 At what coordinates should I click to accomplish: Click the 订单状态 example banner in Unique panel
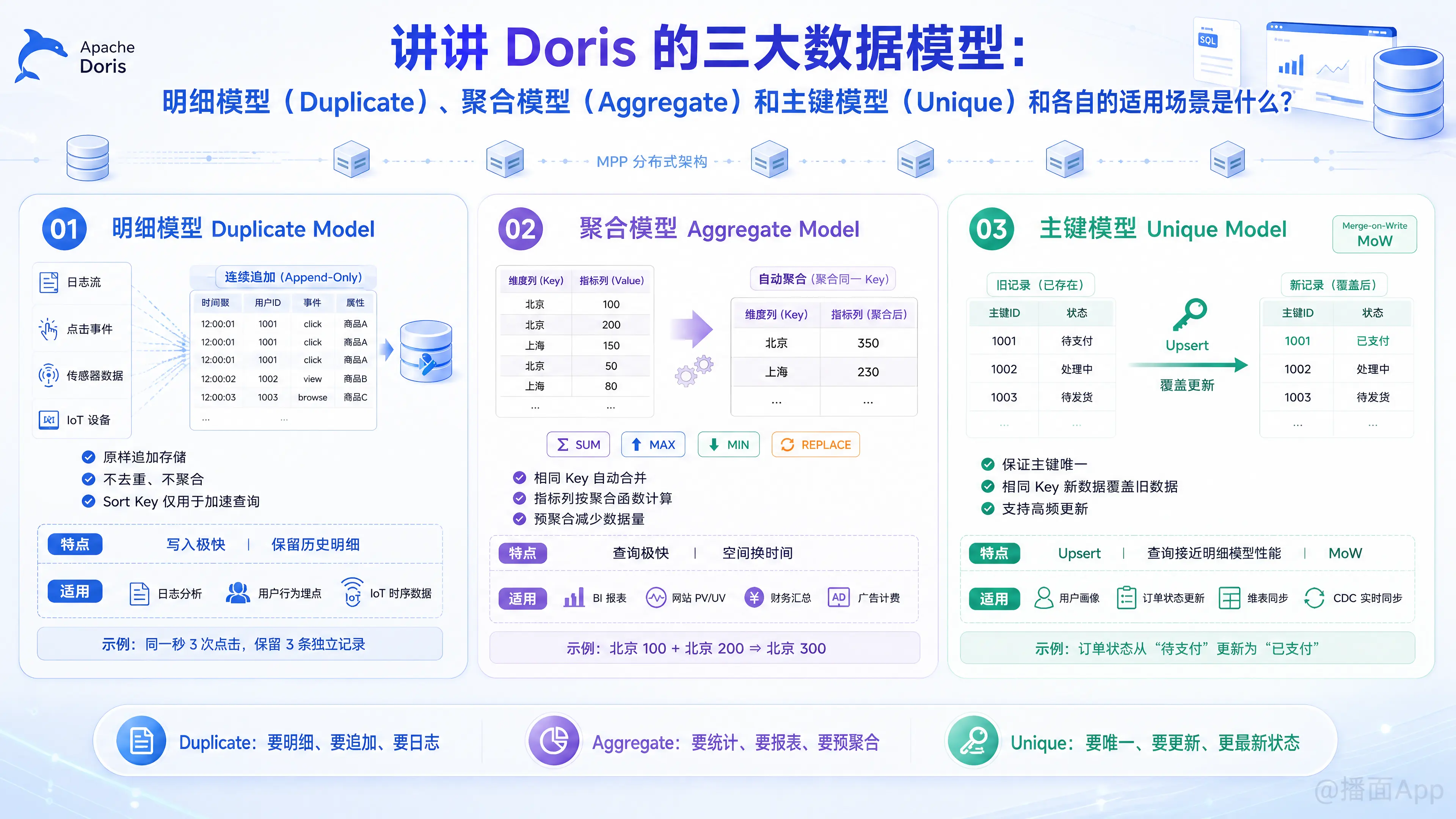[x=1188, y=648]
